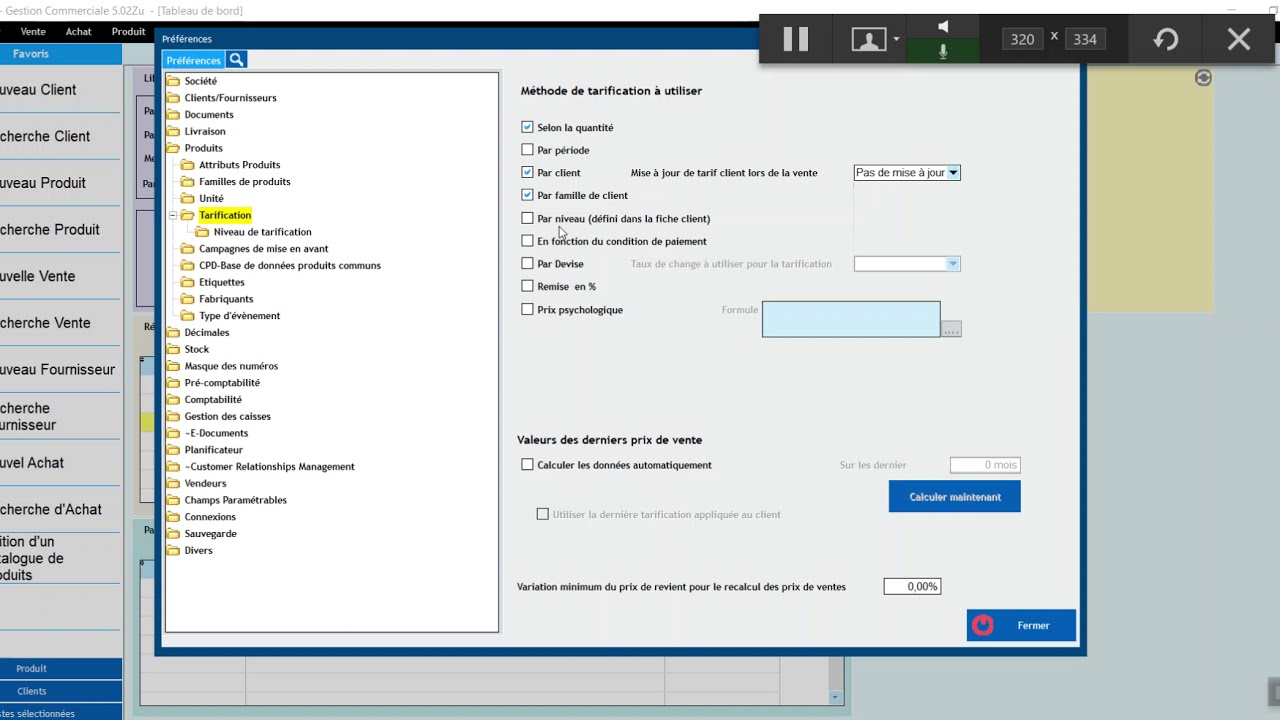Close the recorder bar with X icon

[x=1238, y=39]
